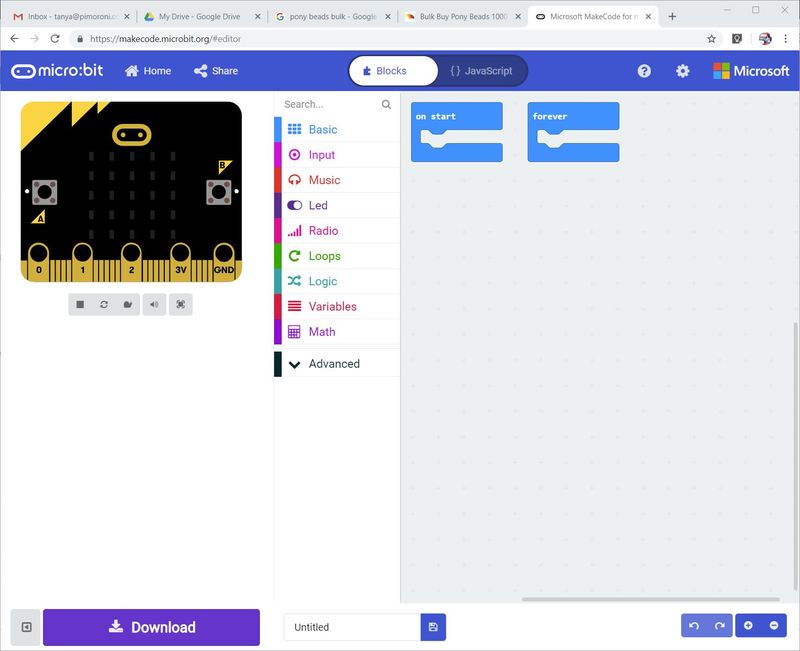This screenshot has height=651, width=800.
Task: Download the program to micro:bit
Action: click(152, 627)
